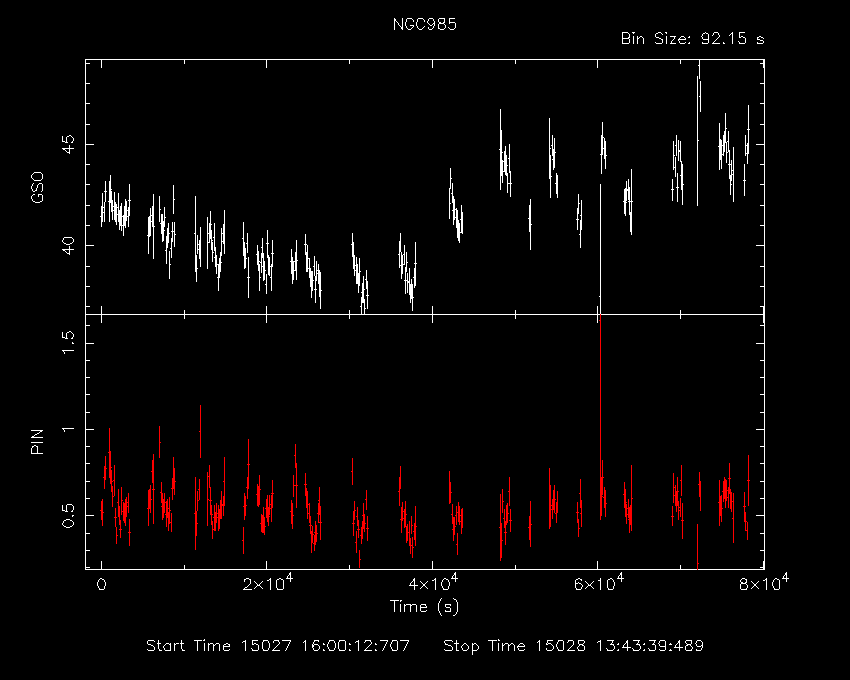The image size is (850, 680).
Task: Click the 8×10^4 time tick label
Action: click(764, 583)
